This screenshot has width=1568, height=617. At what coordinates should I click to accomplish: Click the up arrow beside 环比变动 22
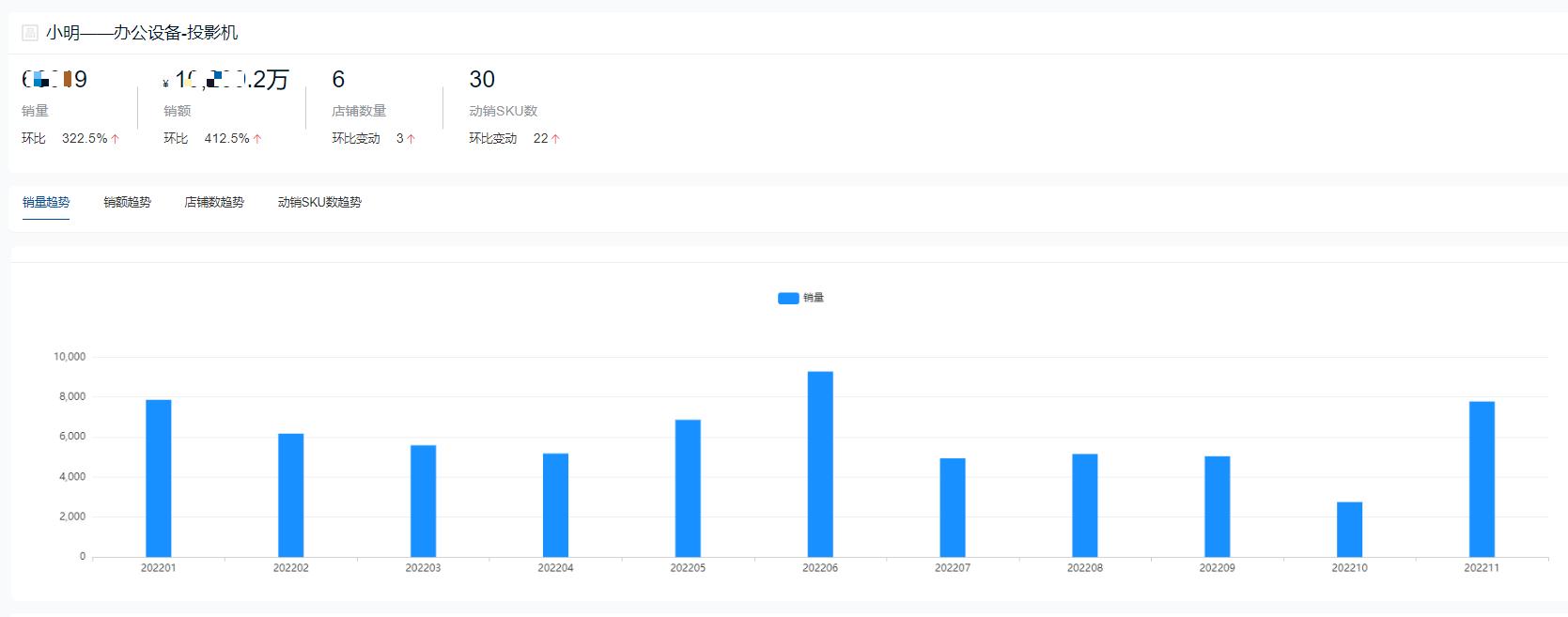pyautogui.click(x=555, y=139)
